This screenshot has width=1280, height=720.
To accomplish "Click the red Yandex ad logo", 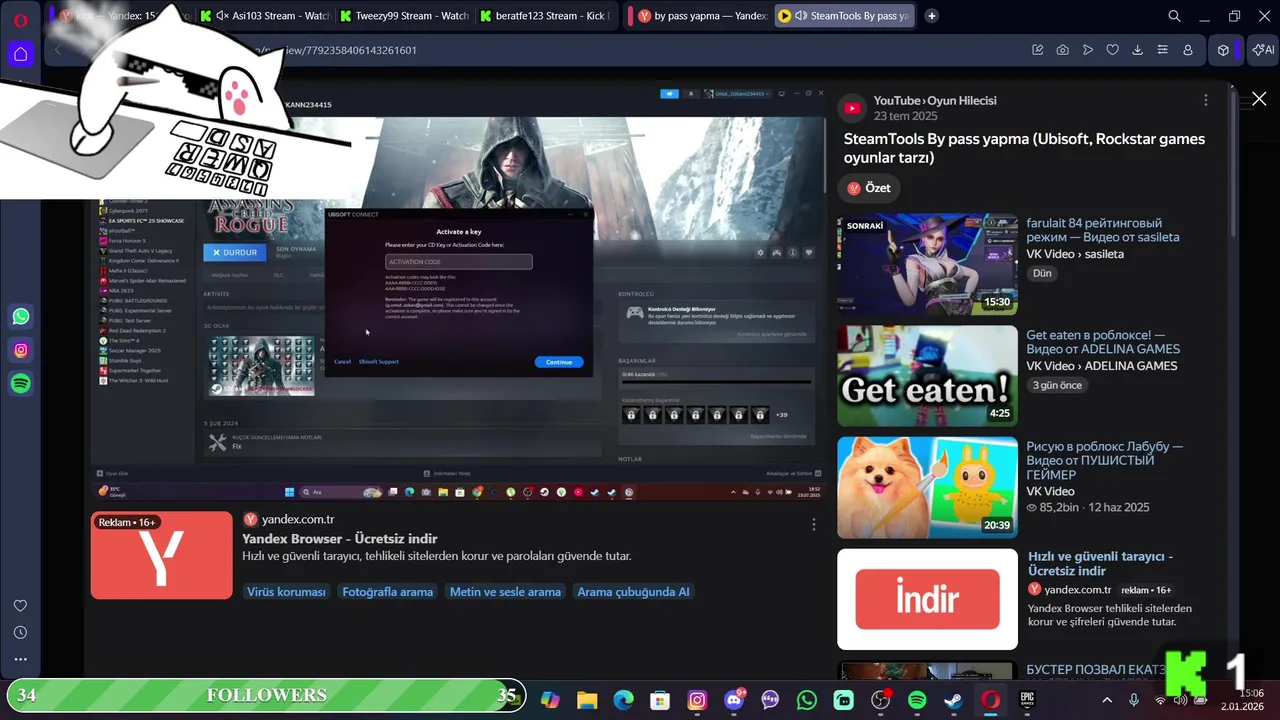I will click(x=161, y=555).
